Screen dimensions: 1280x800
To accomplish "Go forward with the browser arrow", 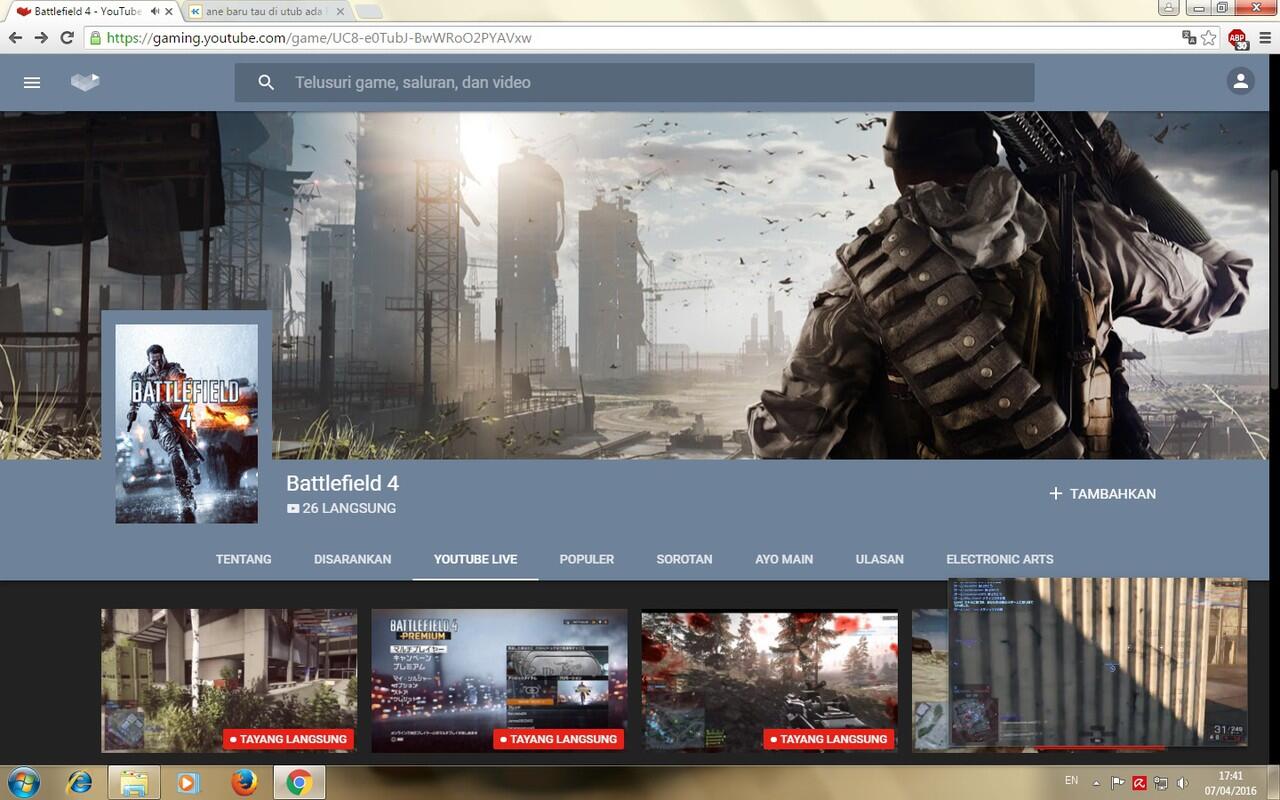I will (x=41, y=38).
